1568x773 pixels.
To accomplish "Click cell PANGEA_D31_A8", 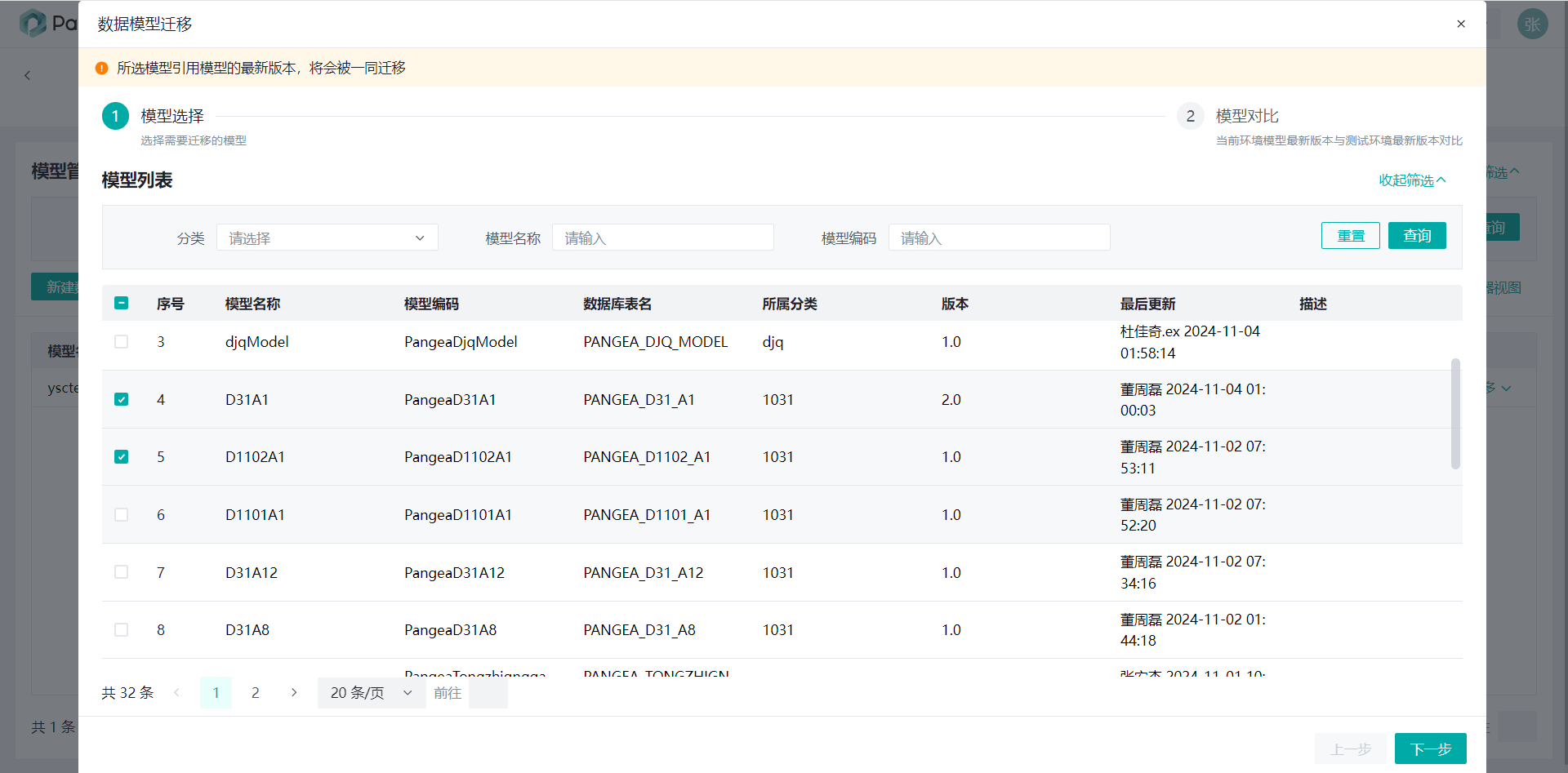I will (639, 629).
